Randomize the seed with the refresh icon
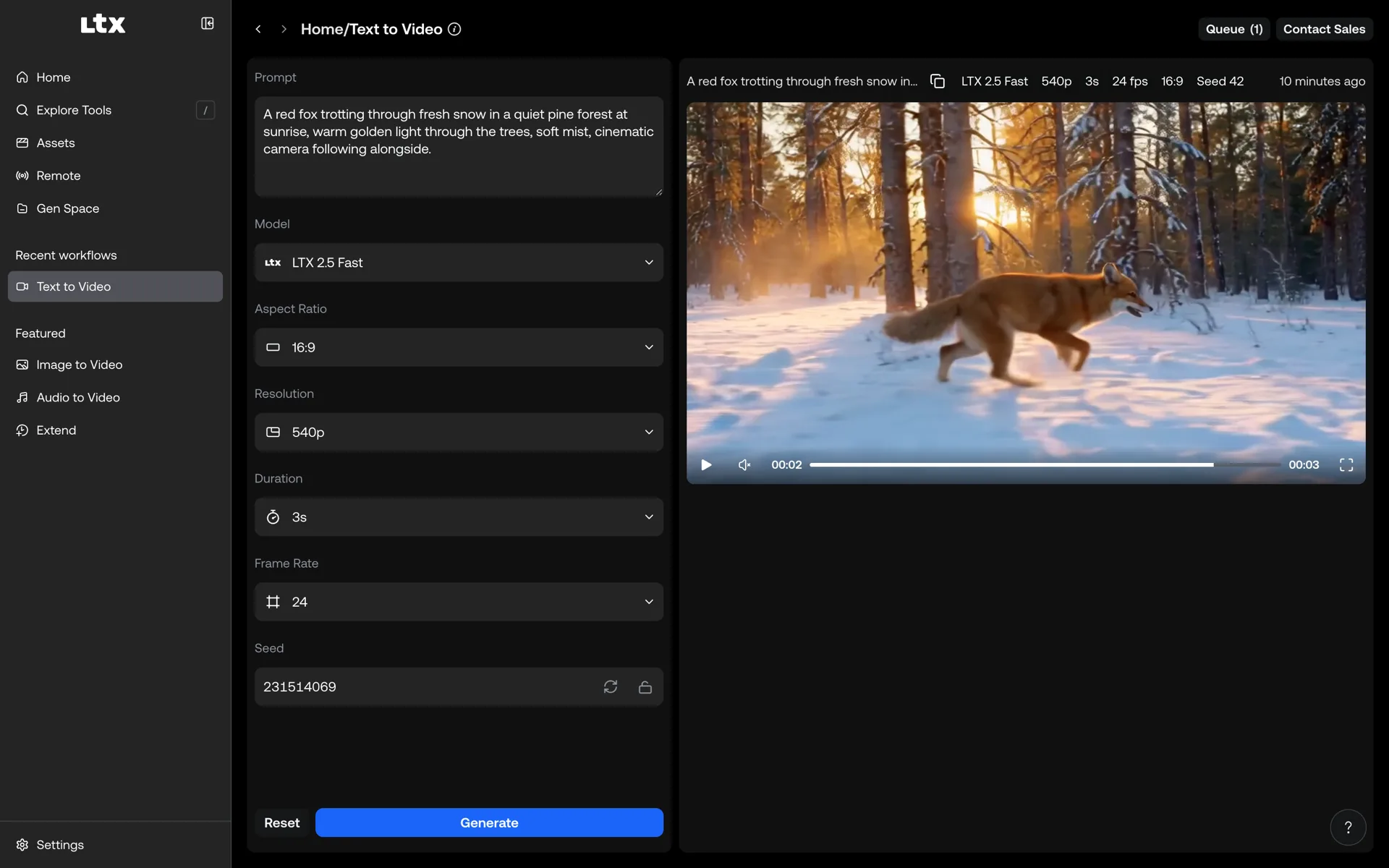Viewport: 1389px width, 868px height. point(611,686)
